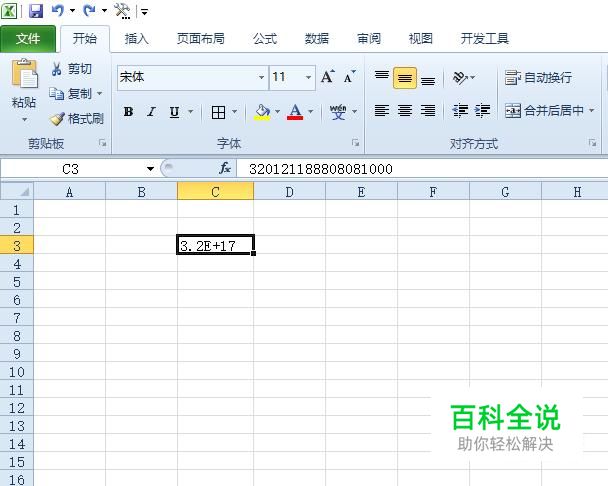Image resolution: width=608 pixels, height=486 pixels.
Task: Switch to the 审阅 tab
Action: pyautogui.click(x=369, y=38)
